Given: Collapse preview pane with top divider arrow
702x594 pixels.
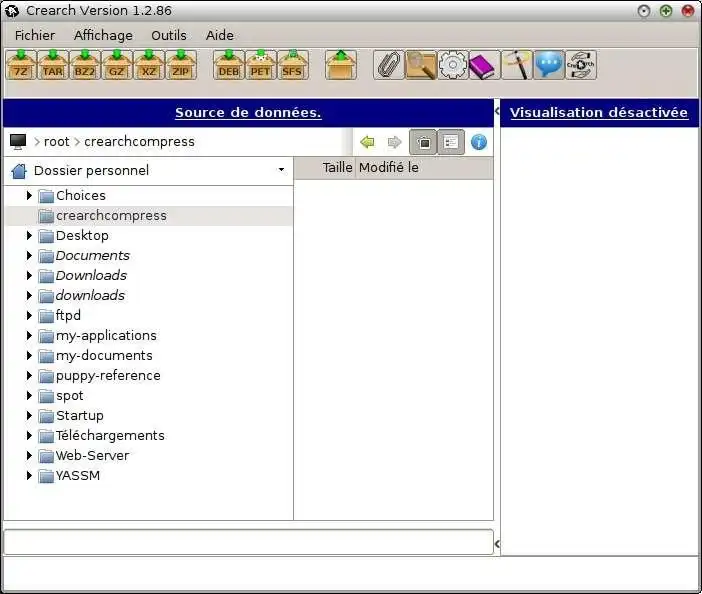Looking at the screenshot, I should pyautogui.click(x=497, y=111).
